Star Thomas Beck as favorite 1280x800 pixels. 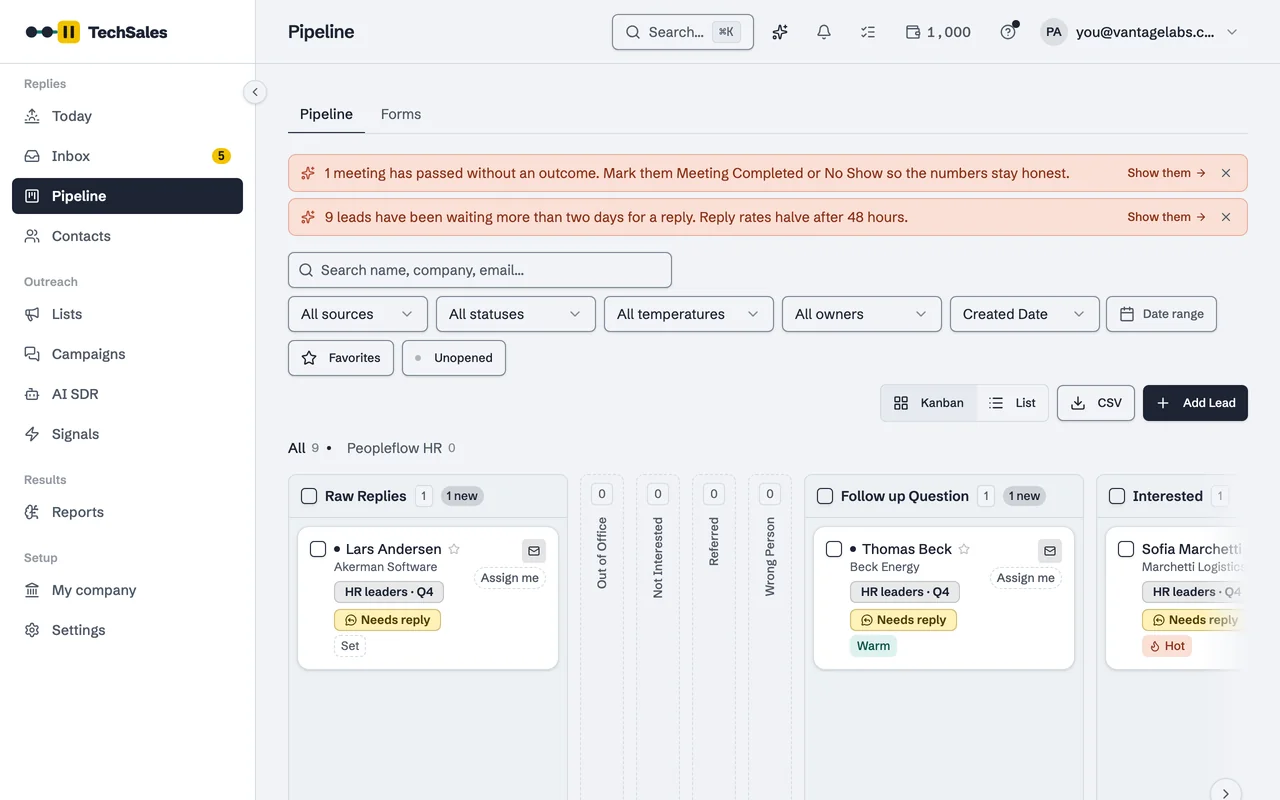(x=964, y=549)
